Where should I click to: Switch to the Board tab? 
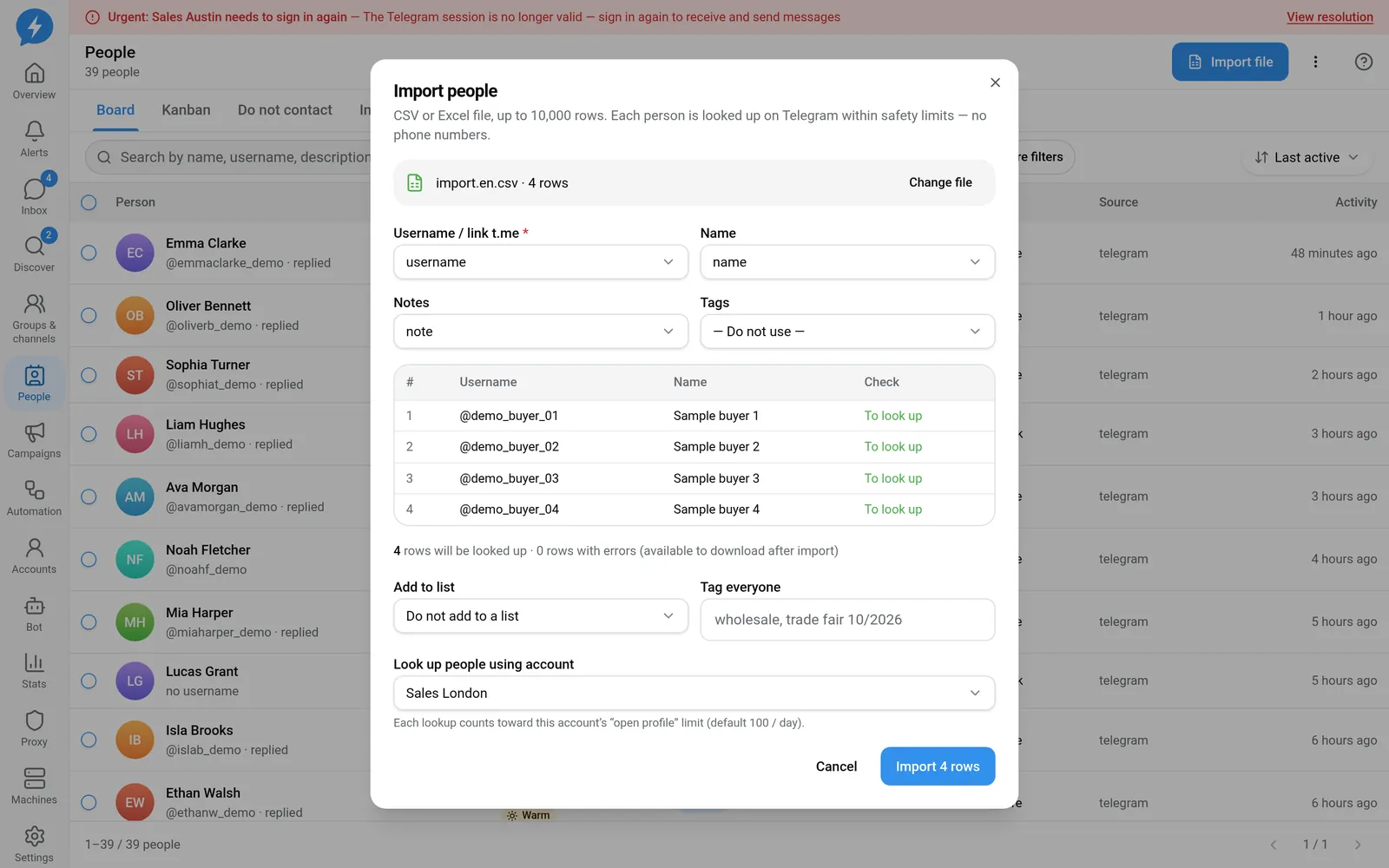(x=115, y=110)
